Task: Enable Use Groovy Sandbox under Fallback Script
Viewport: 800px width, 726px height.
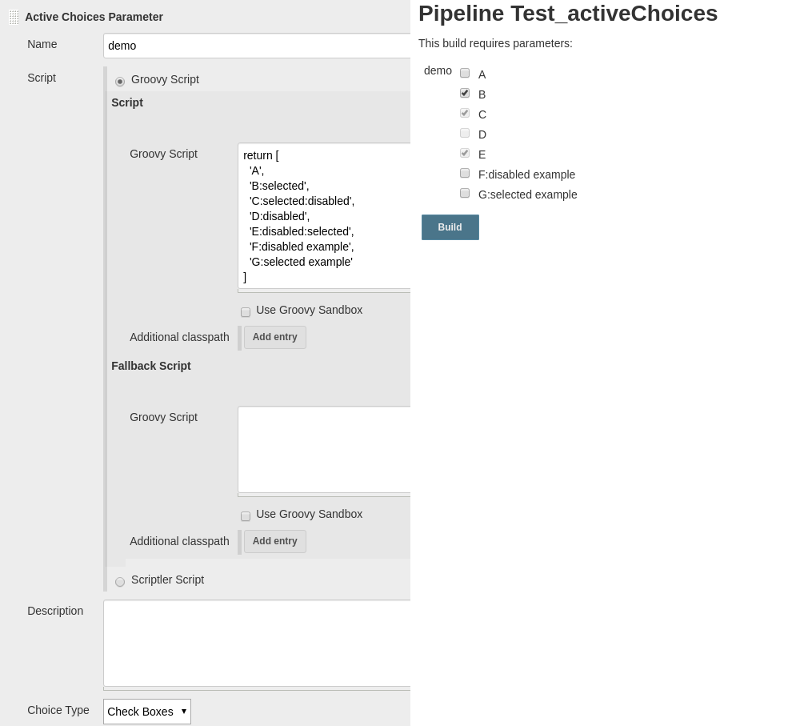Action: pyautogui.click(x=245, y=516)
